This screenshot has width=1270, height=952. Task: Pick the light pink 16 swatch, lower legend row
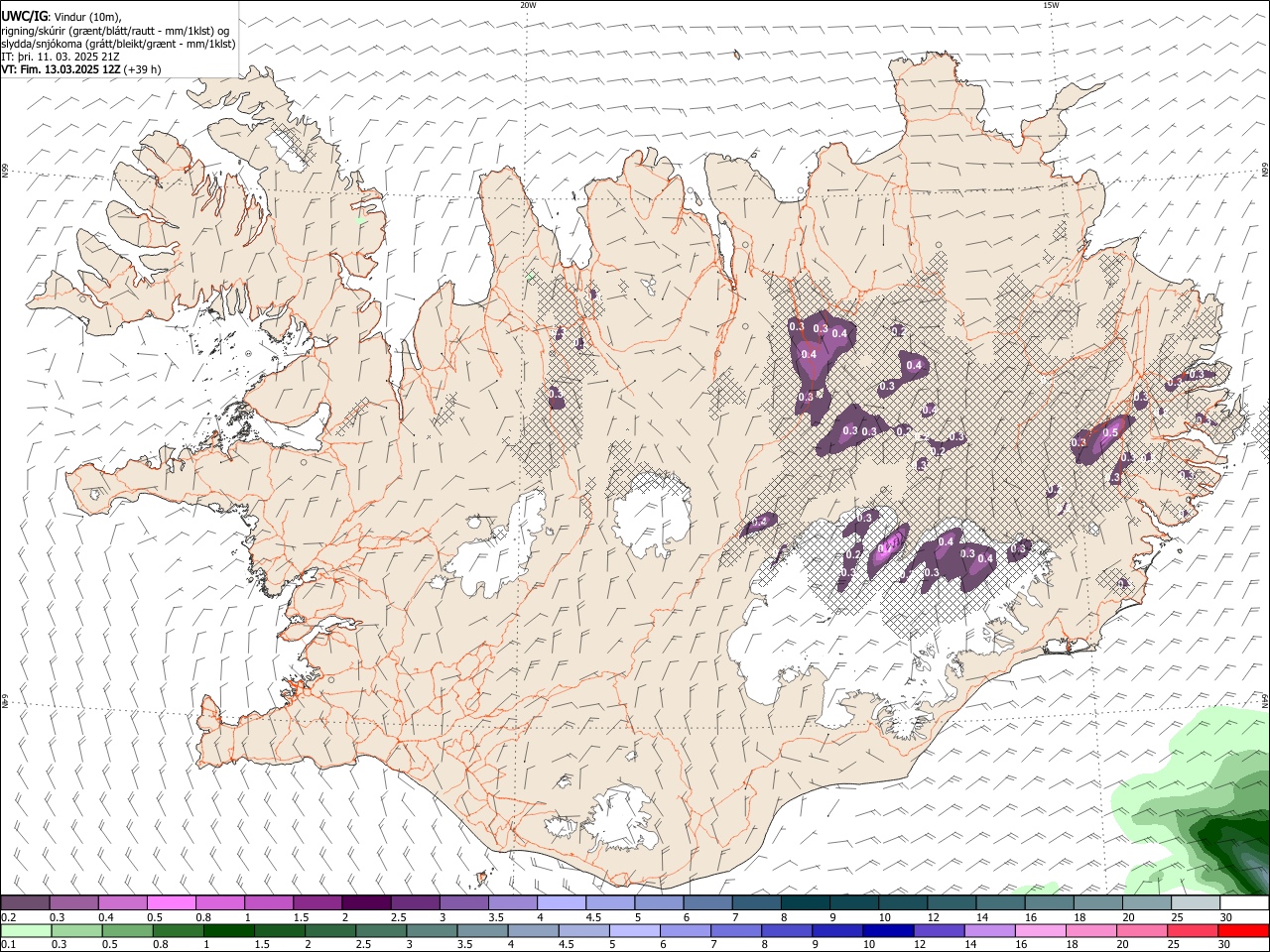click(1040, 930)
